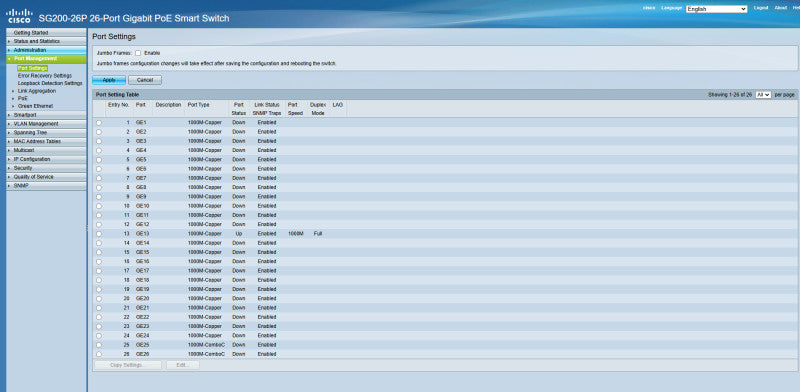Click the Down status of GE22
The height and width of the screenshot is (392, 800).
pos(239,317)
